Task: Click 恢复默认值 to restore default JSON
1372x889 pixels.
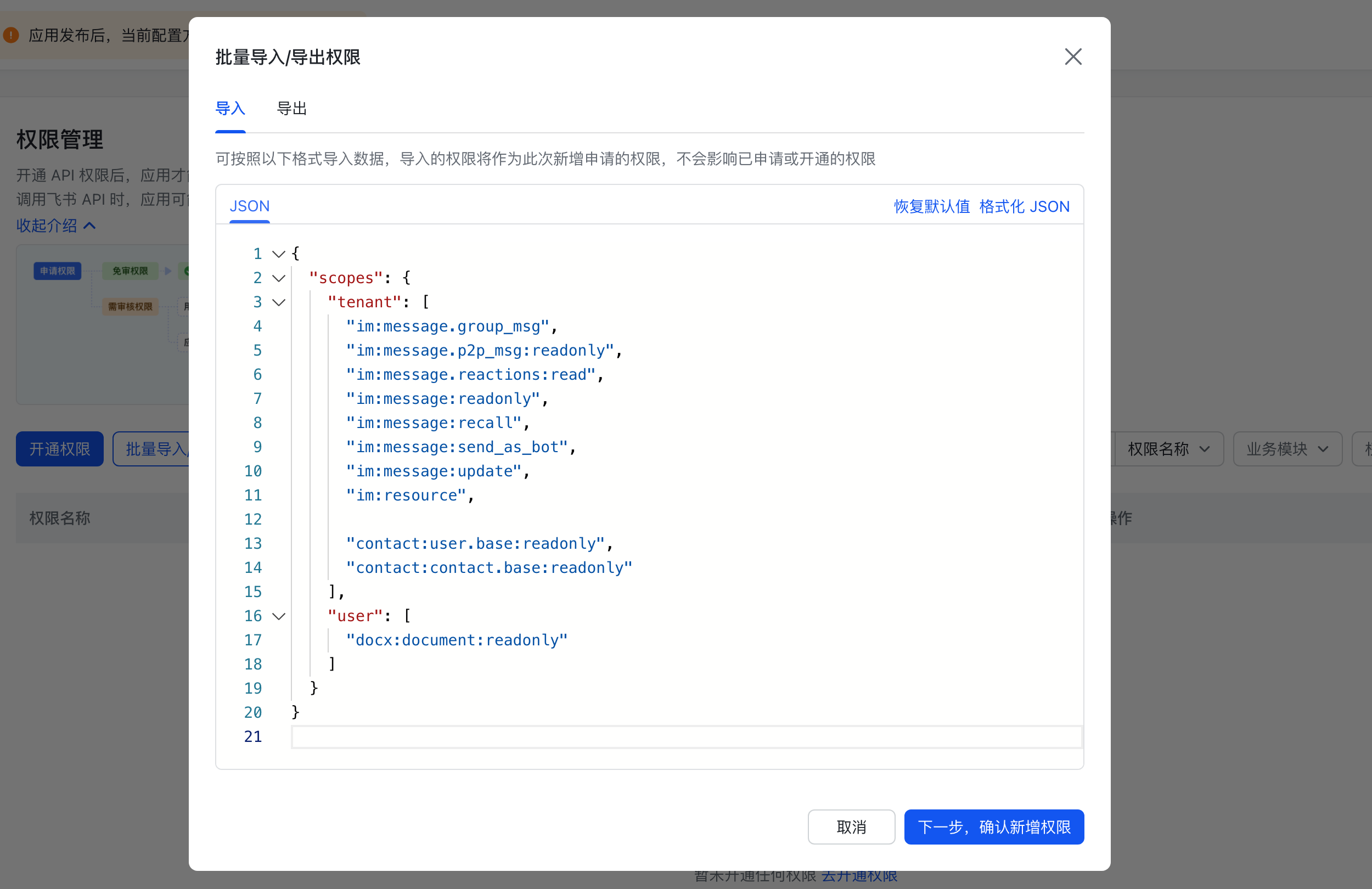Action: click(x=931, y=206)
